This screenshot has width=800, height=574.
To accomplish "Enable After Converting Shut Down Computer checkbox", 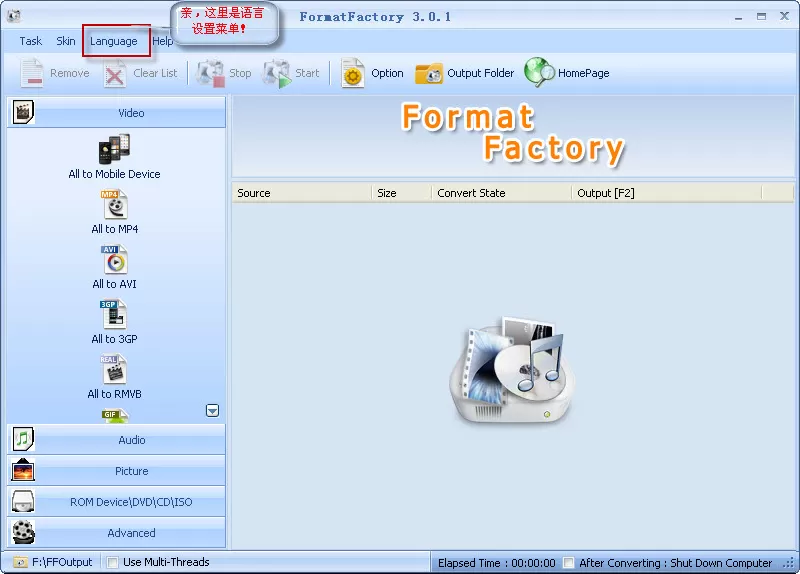I will 568,563.
